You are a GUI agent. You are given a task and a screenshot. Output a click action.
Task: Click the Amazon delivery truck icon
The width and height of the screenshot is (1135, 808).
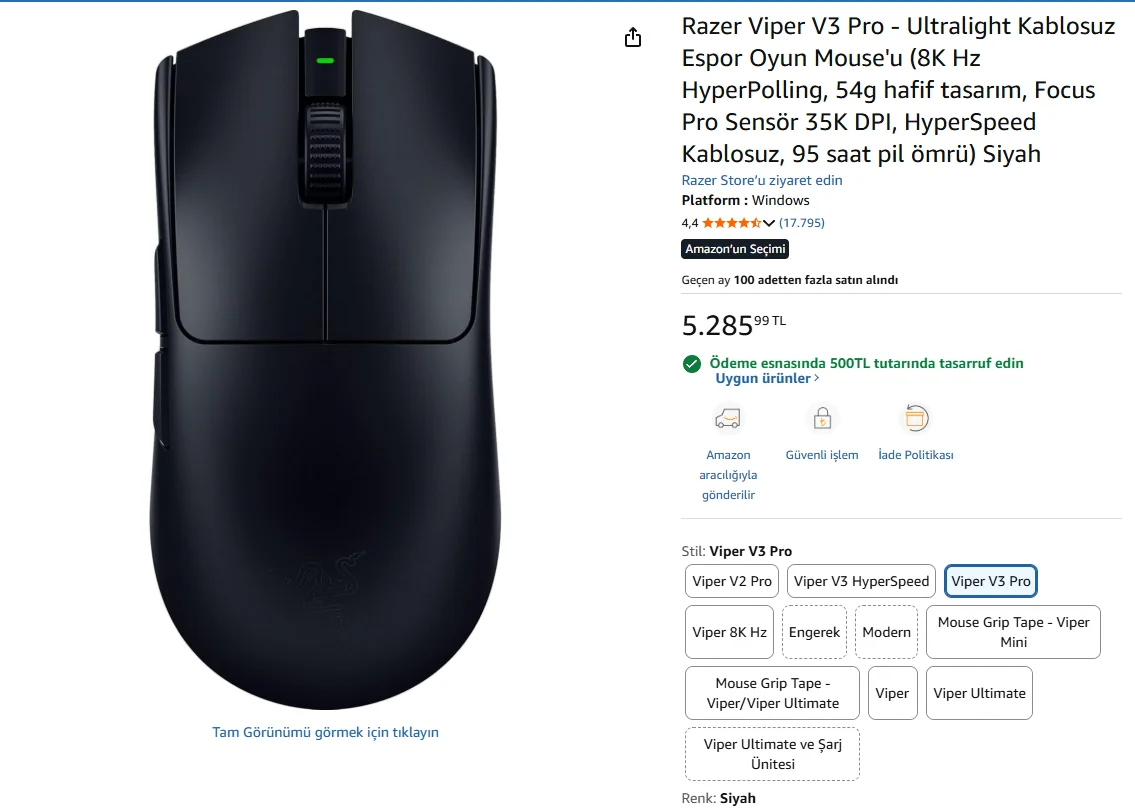coord(727,418)
